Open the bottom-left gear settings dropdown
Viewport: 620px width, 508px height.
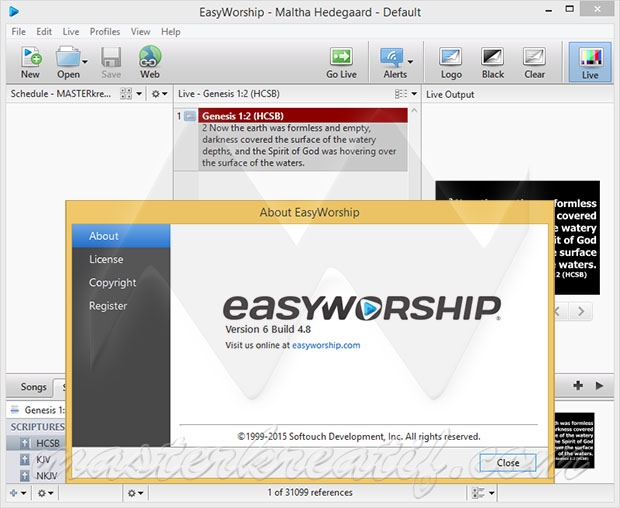[45, 493]
